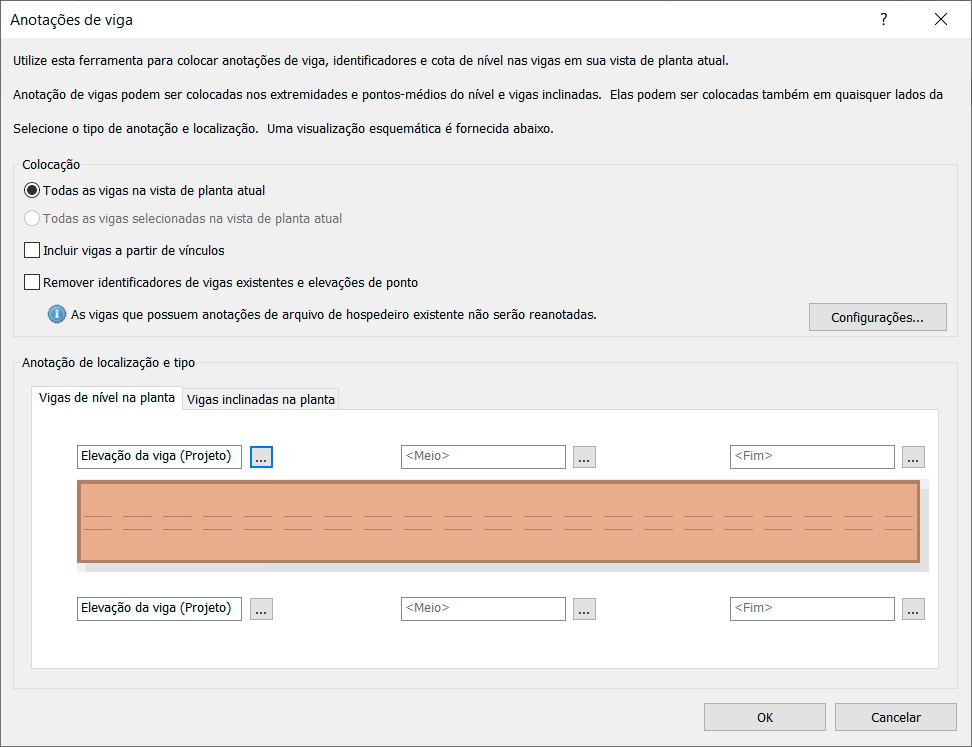Screen dimensions: 972x747
Task: Select 'Todas as vigas na vista de planta atual'
Action: [x=33, y=190]
